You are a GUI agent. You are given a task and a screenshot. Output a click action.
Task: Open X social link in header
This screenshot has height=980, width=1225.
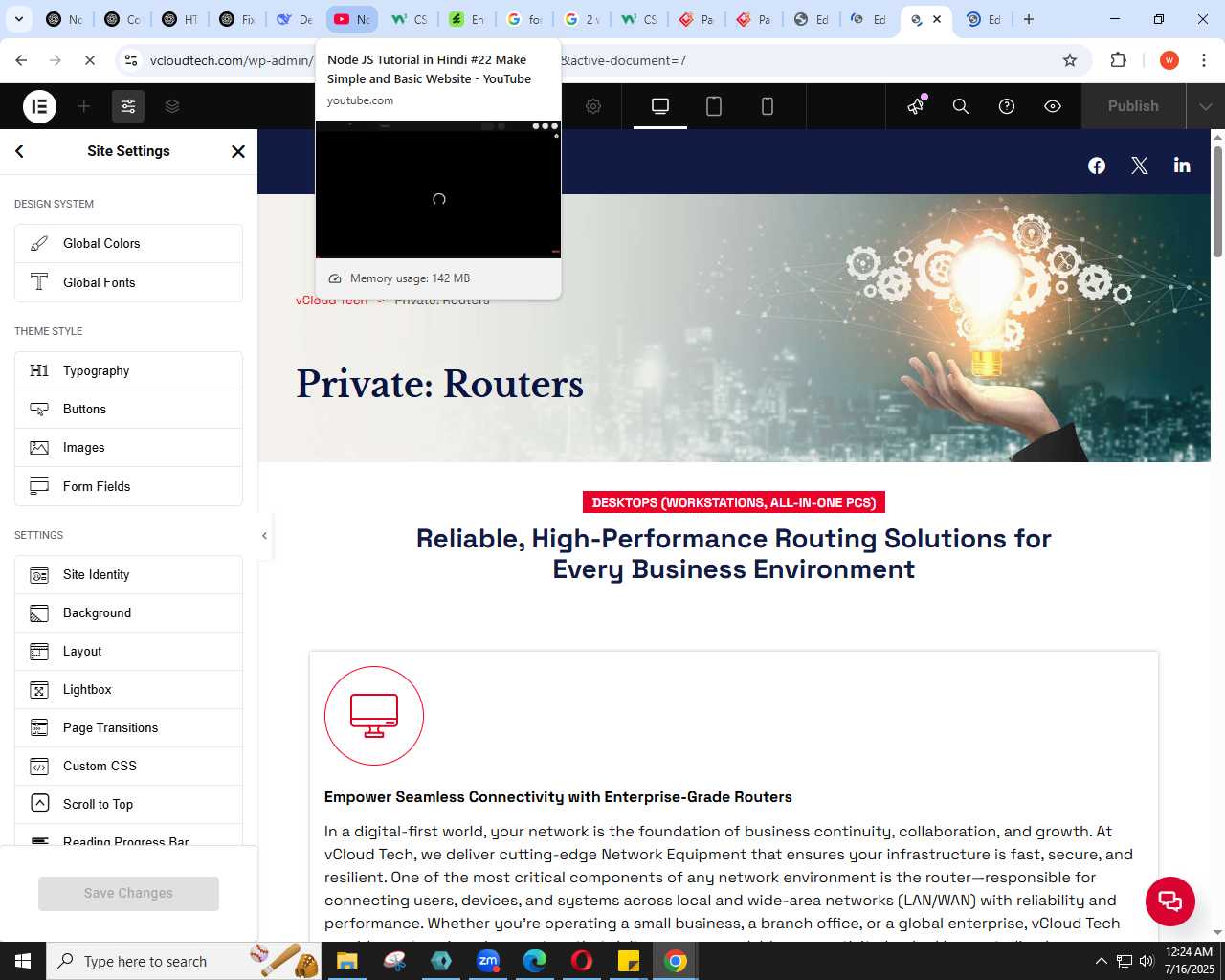(1140, 166)
